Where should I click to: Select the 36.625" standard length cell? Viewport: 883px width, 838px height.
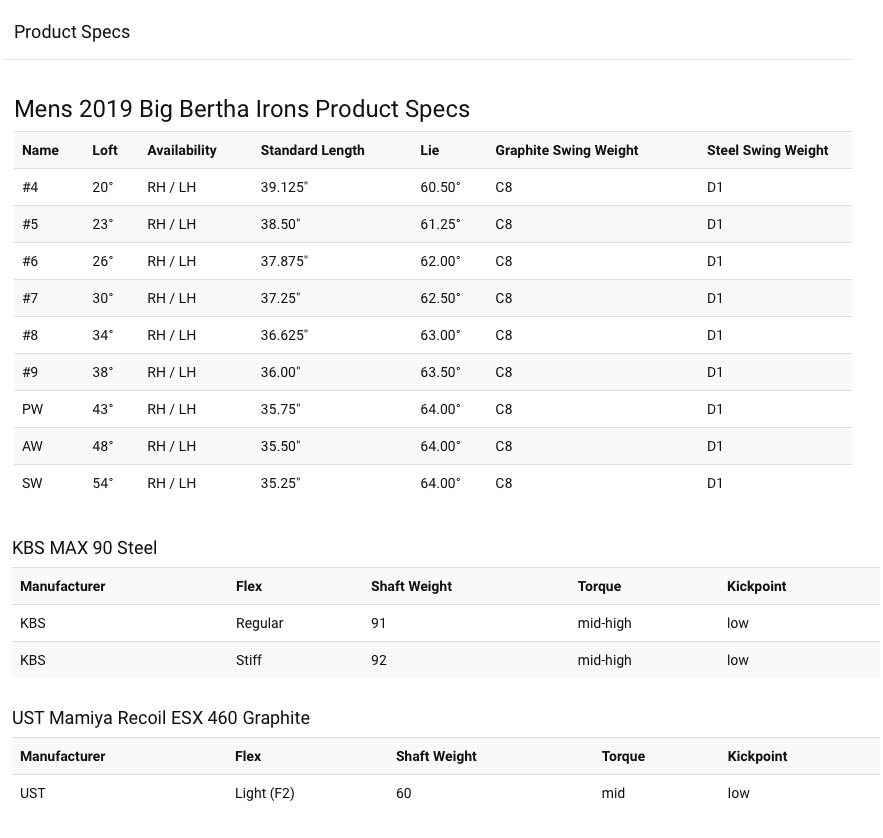[x=284, y=335]
